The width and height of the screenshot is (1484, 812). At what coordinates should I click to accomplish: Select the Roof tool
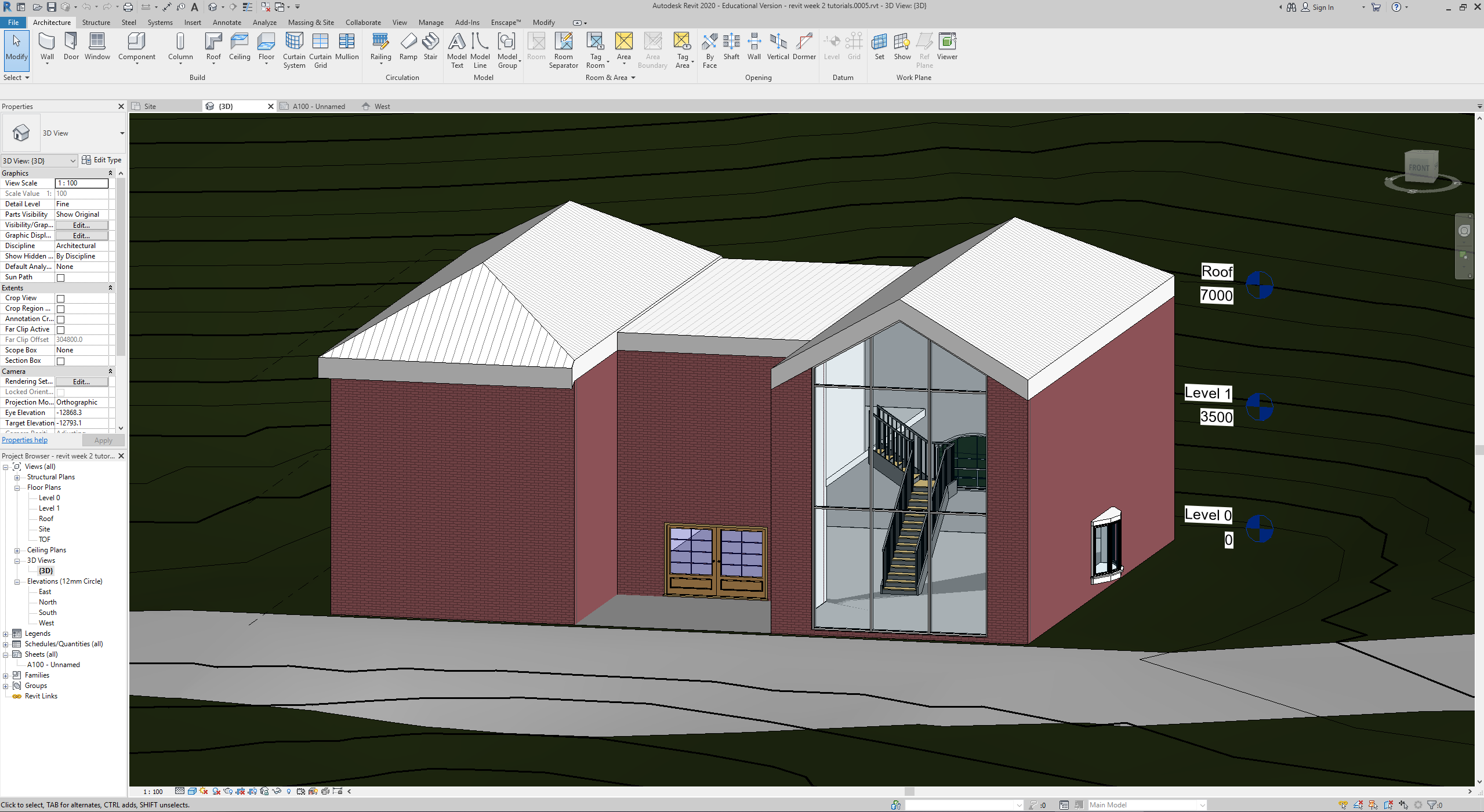[x=213, y=46]
